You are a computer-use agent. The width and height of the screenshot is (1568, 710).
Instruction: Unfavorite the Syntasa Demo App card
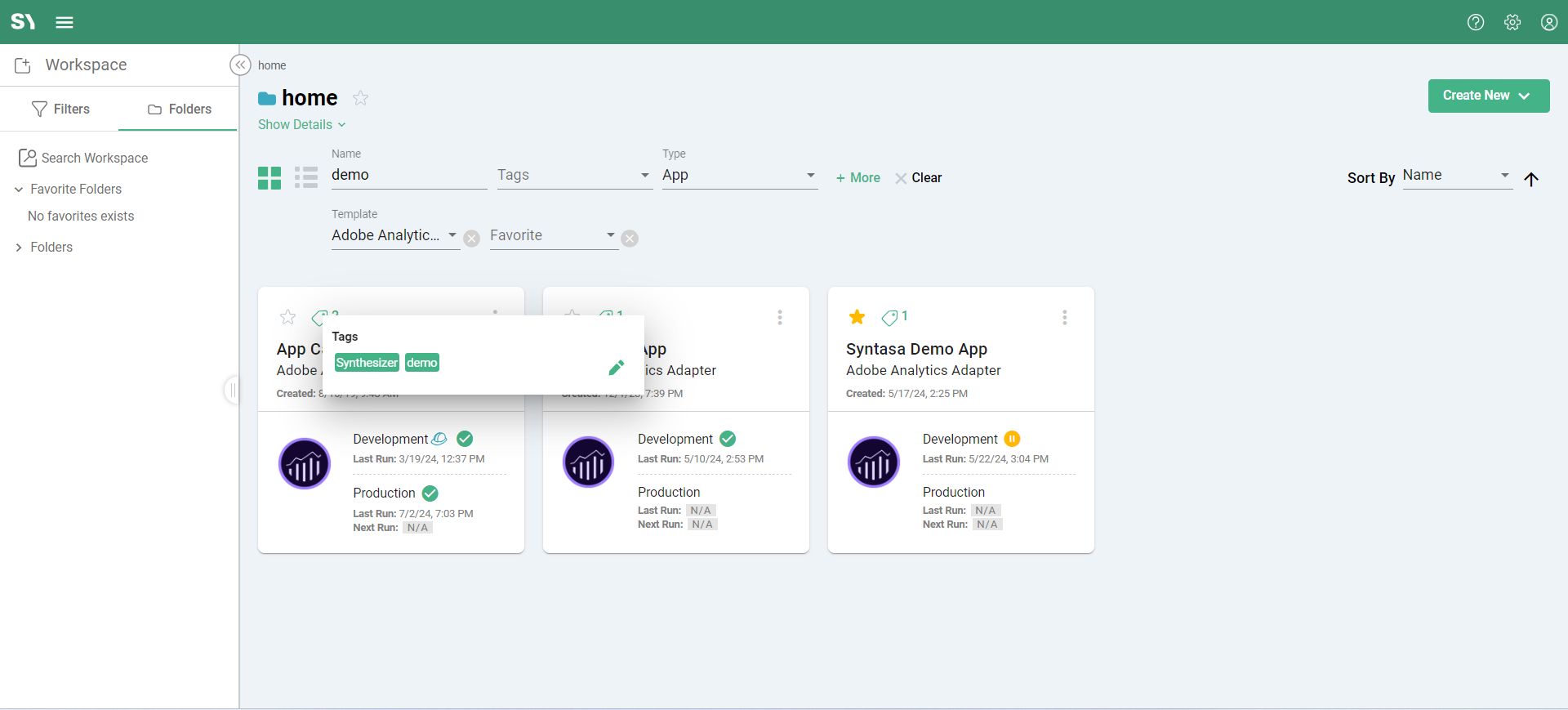[857, 317]
